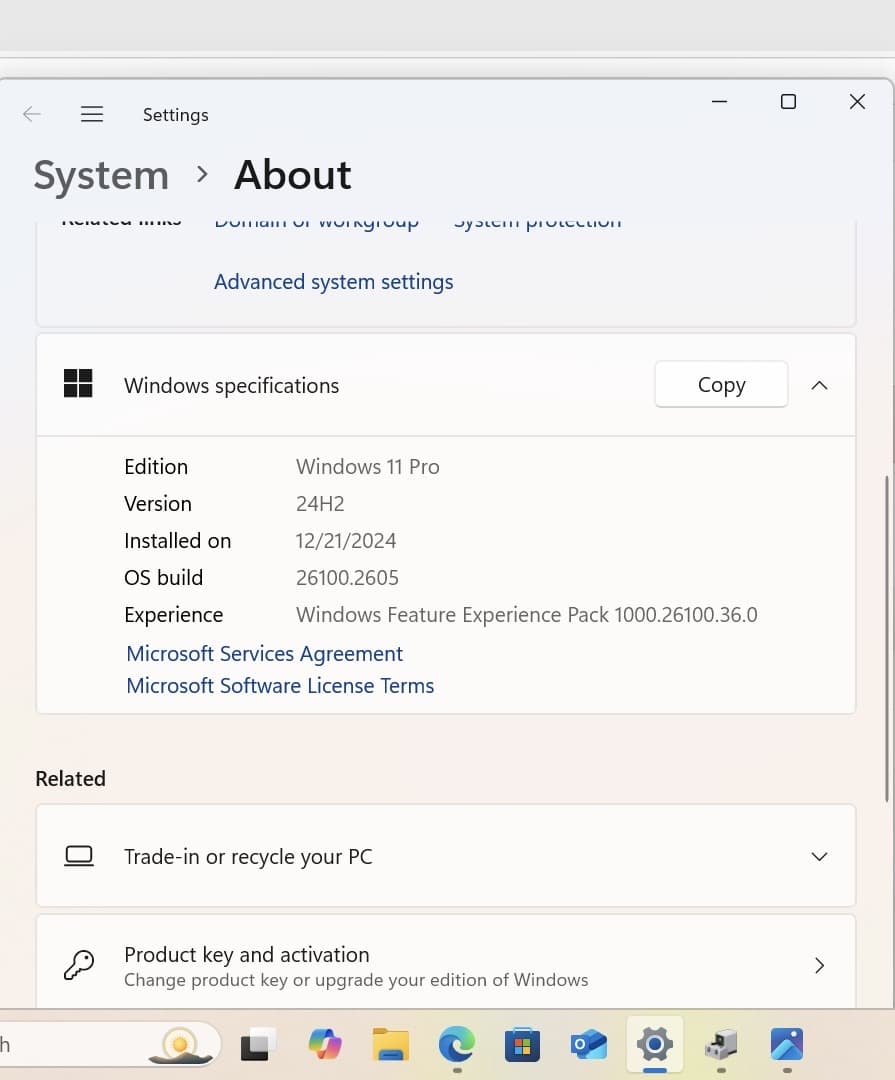Image resolution: width=895 pixels, height=1080 pixels.
Task: Click System in the breadcrumb
Action: coord(101,176)
